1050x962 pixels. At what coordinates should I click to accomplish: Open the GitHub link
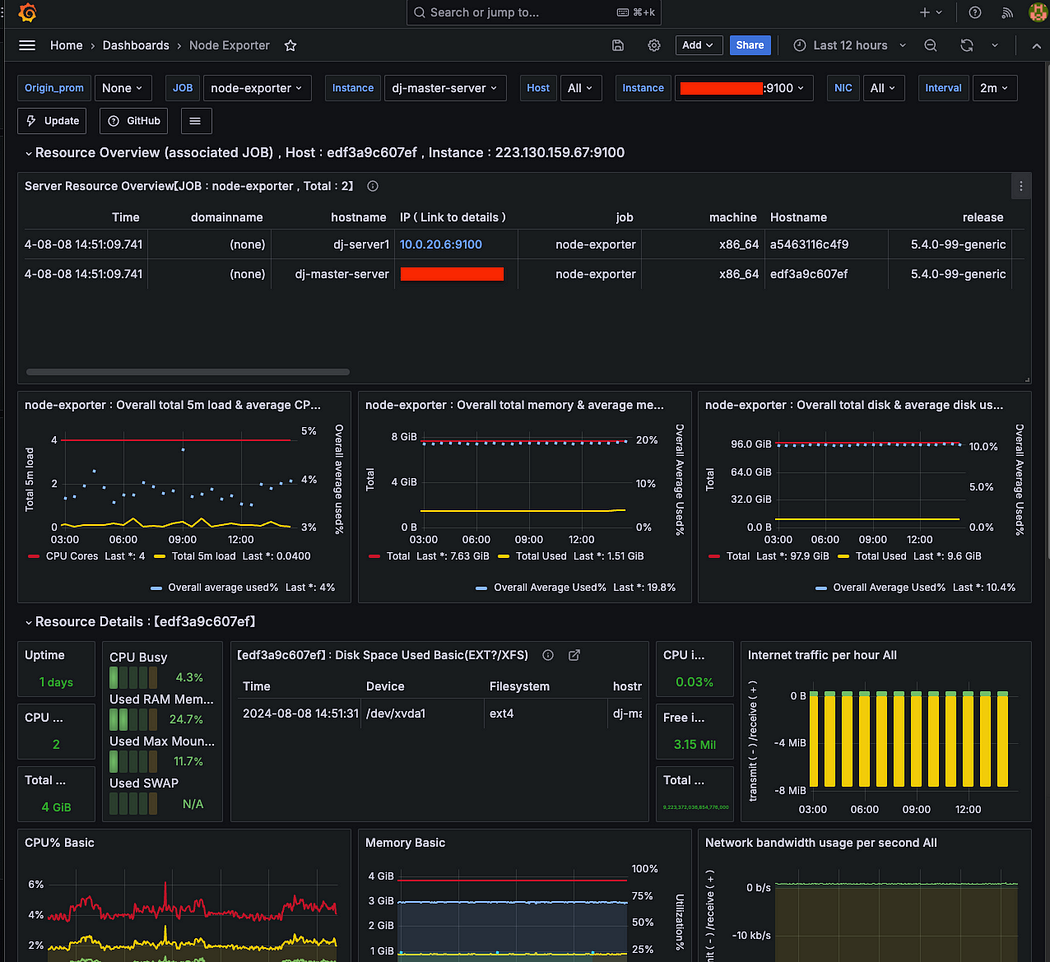point(134,121)
